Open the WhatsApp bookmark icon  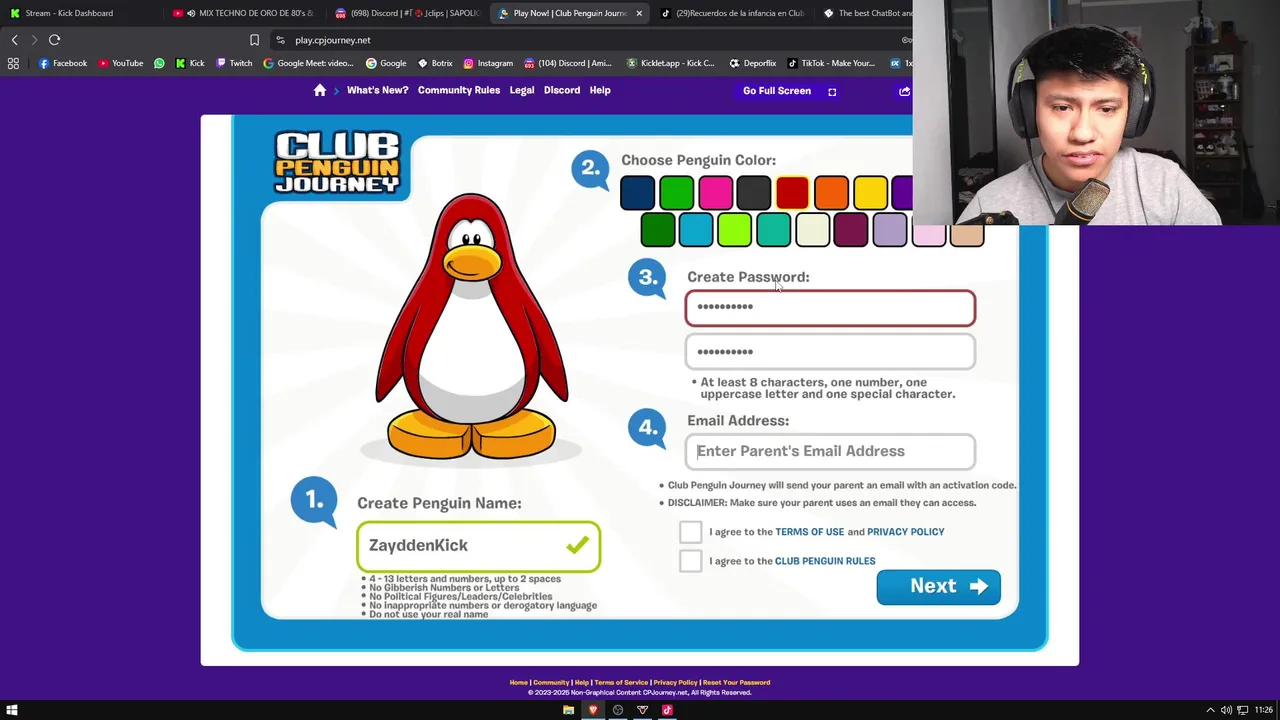click(x=159, y=63)
